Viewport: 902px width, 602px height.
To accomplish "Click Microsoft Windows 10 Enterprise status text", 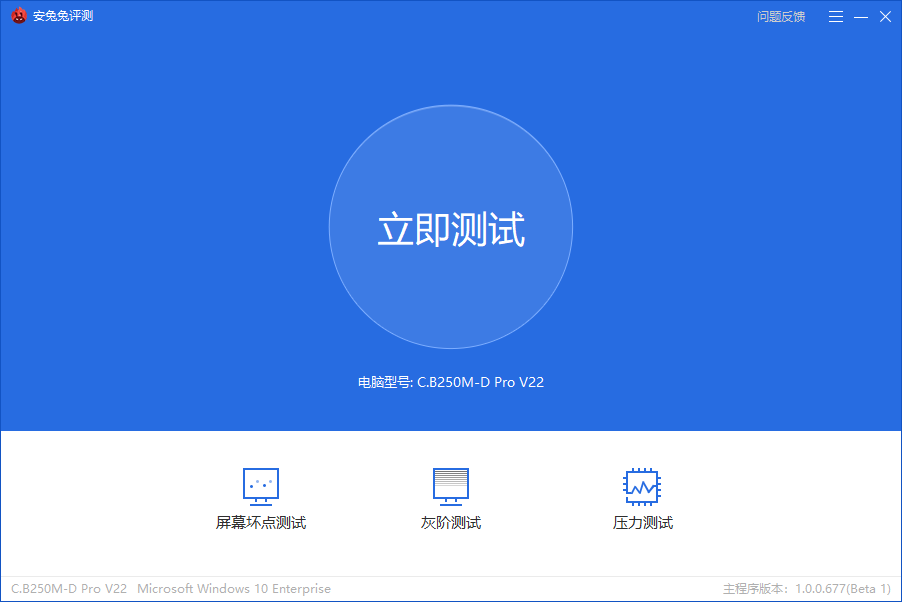I will tap(234, 589).
